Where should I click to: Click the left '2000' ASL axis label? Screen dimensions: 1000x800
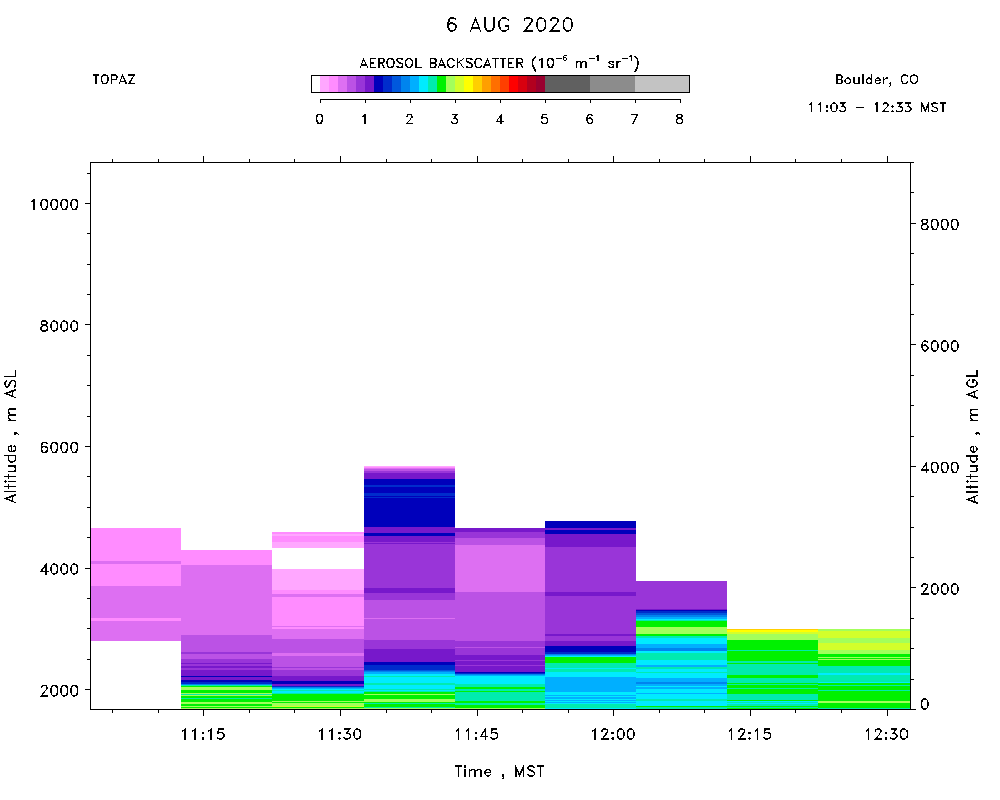click(59, 691)
